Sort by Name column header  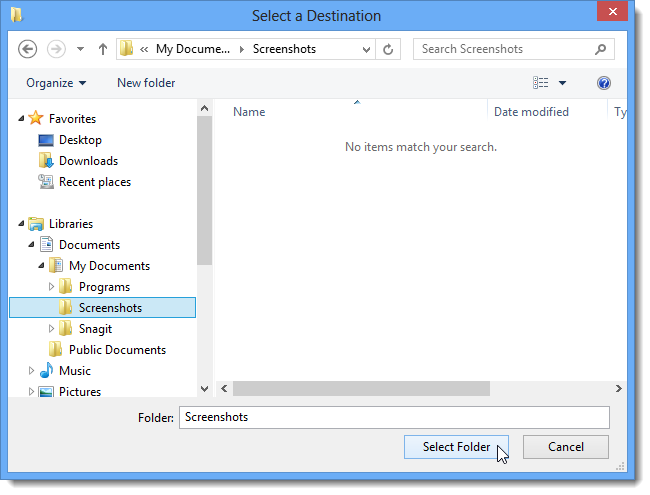pos(249,112)
